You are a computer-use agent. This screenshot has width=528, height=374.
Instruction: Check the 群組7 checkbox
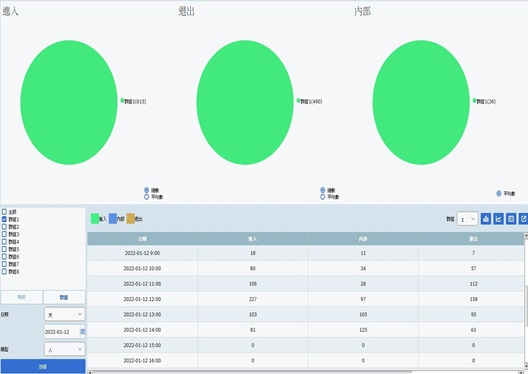click(4, 264)
